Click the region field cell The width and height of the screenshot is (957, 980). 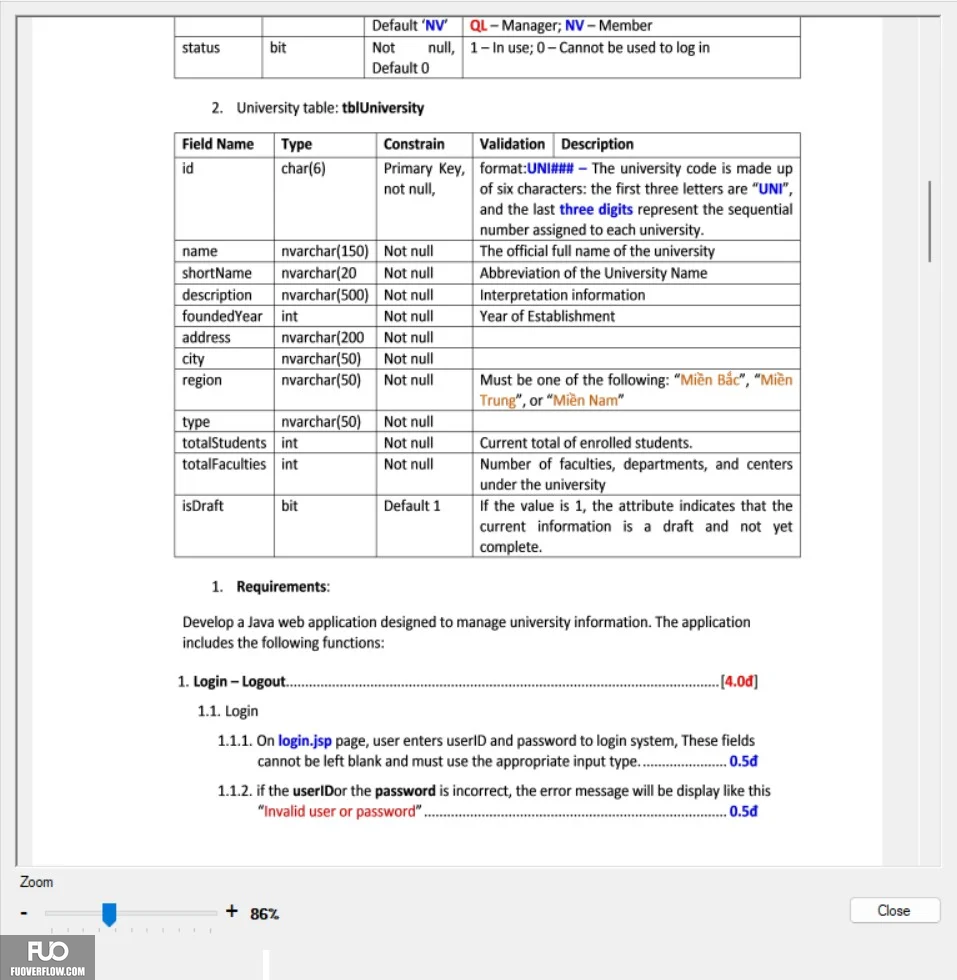pos(224,390)
